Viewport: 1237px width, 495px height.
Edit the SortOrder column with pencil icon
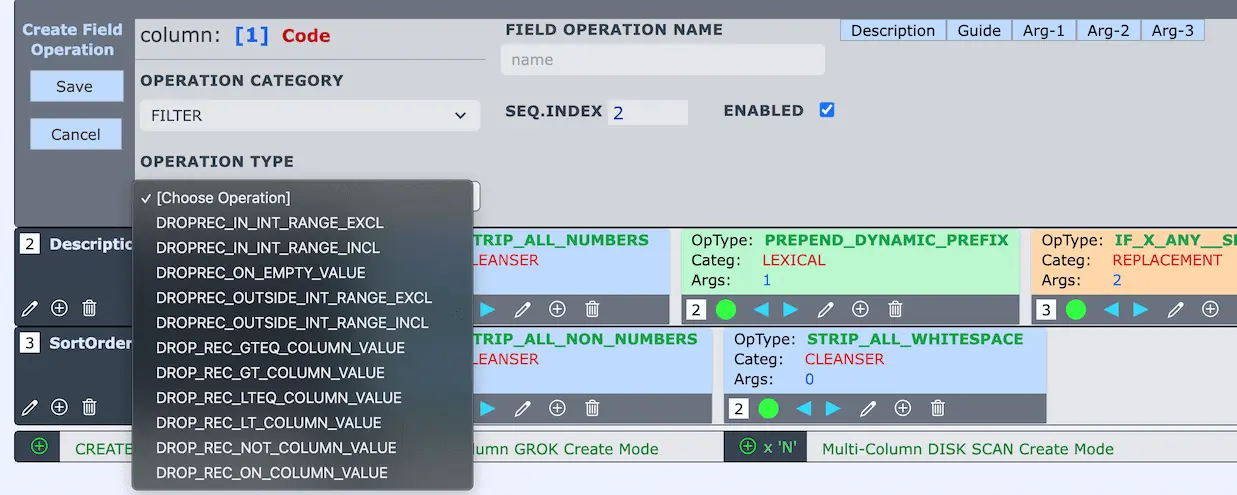(30, 407)
